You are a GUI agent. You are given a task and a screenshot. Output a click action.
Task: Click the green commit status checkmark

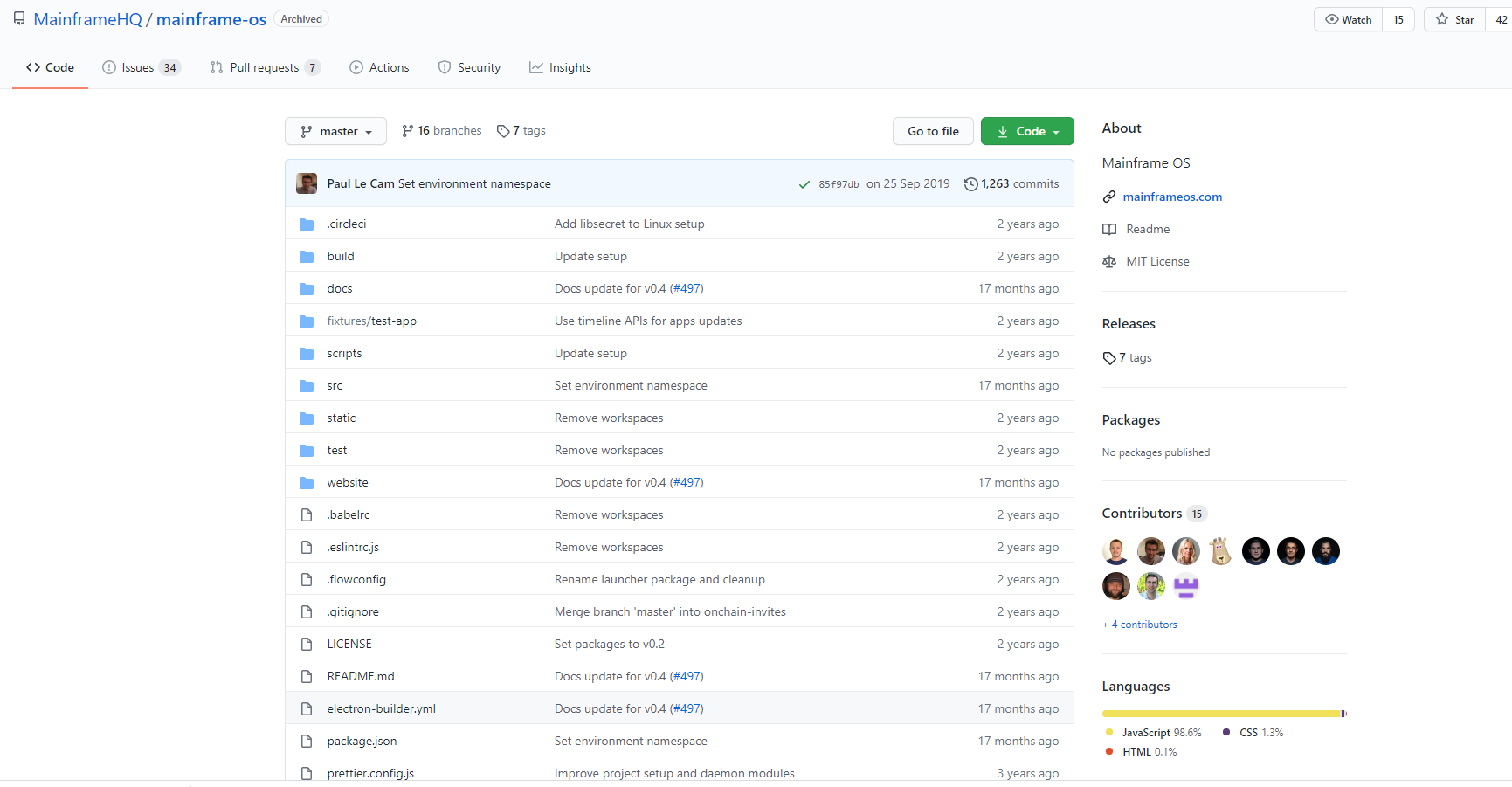click(804, 184)
